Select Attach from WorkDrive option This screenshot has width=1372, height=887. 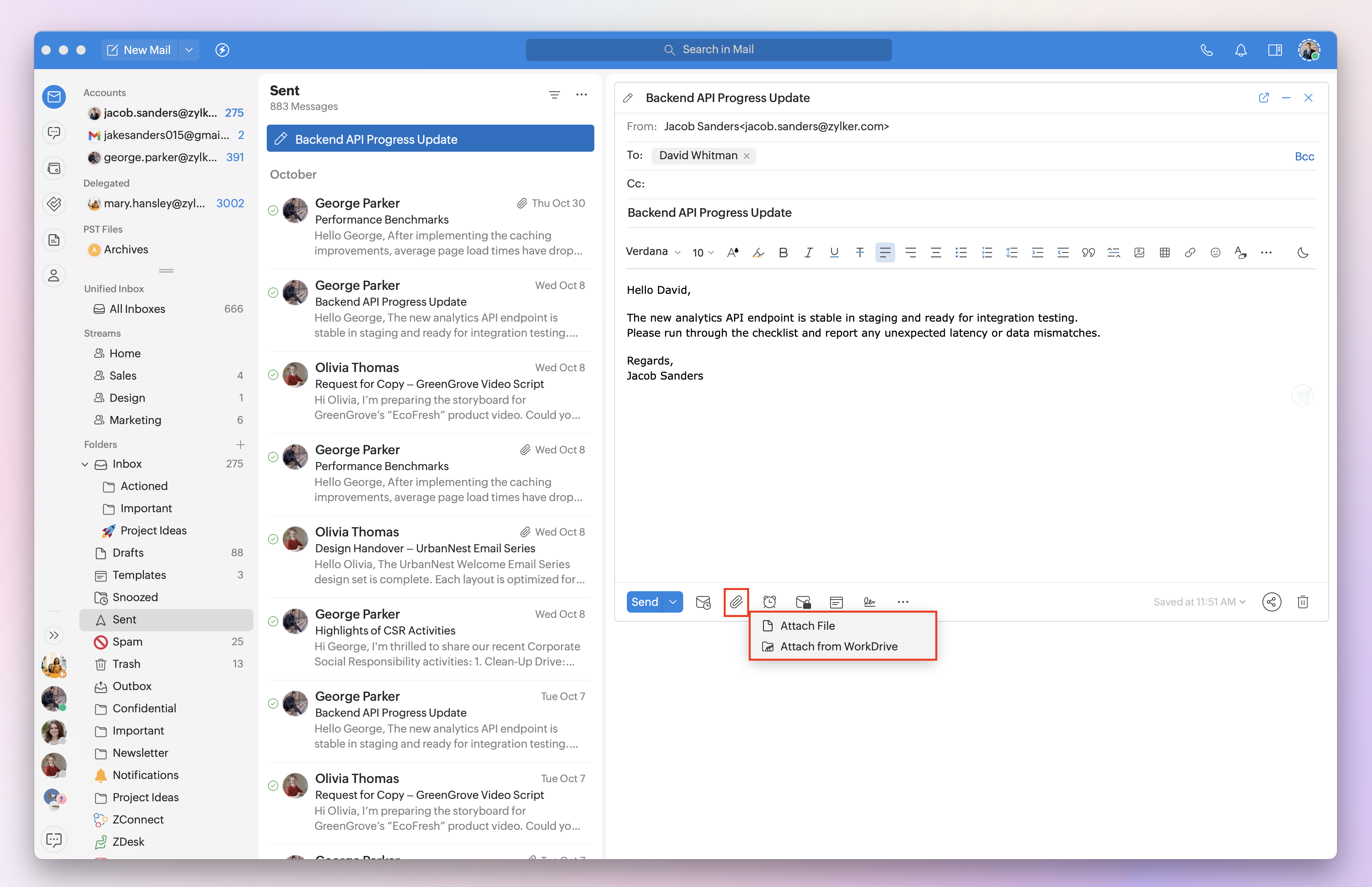[838, 646]
